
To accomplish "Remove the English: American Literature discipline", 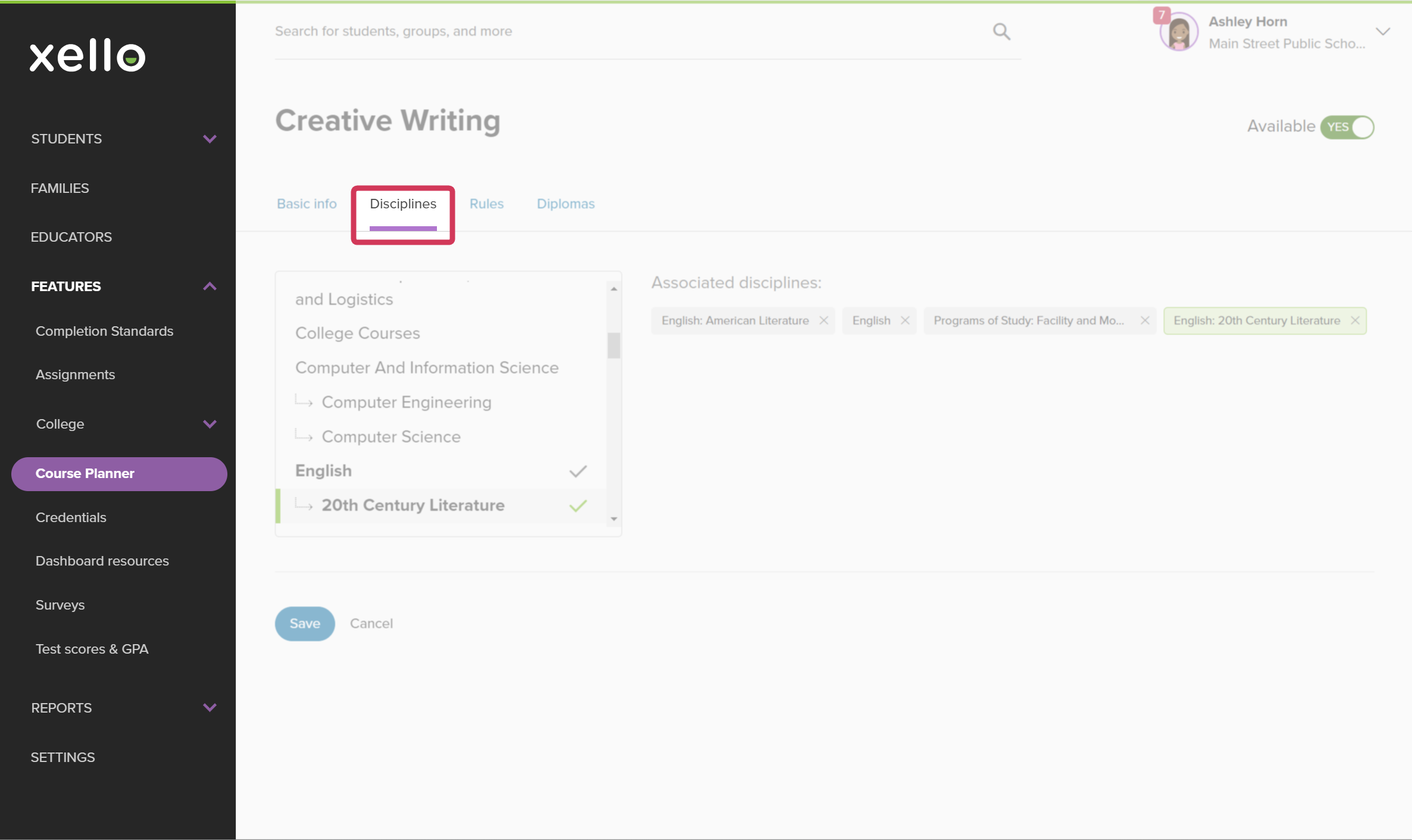I will point(824,320).
